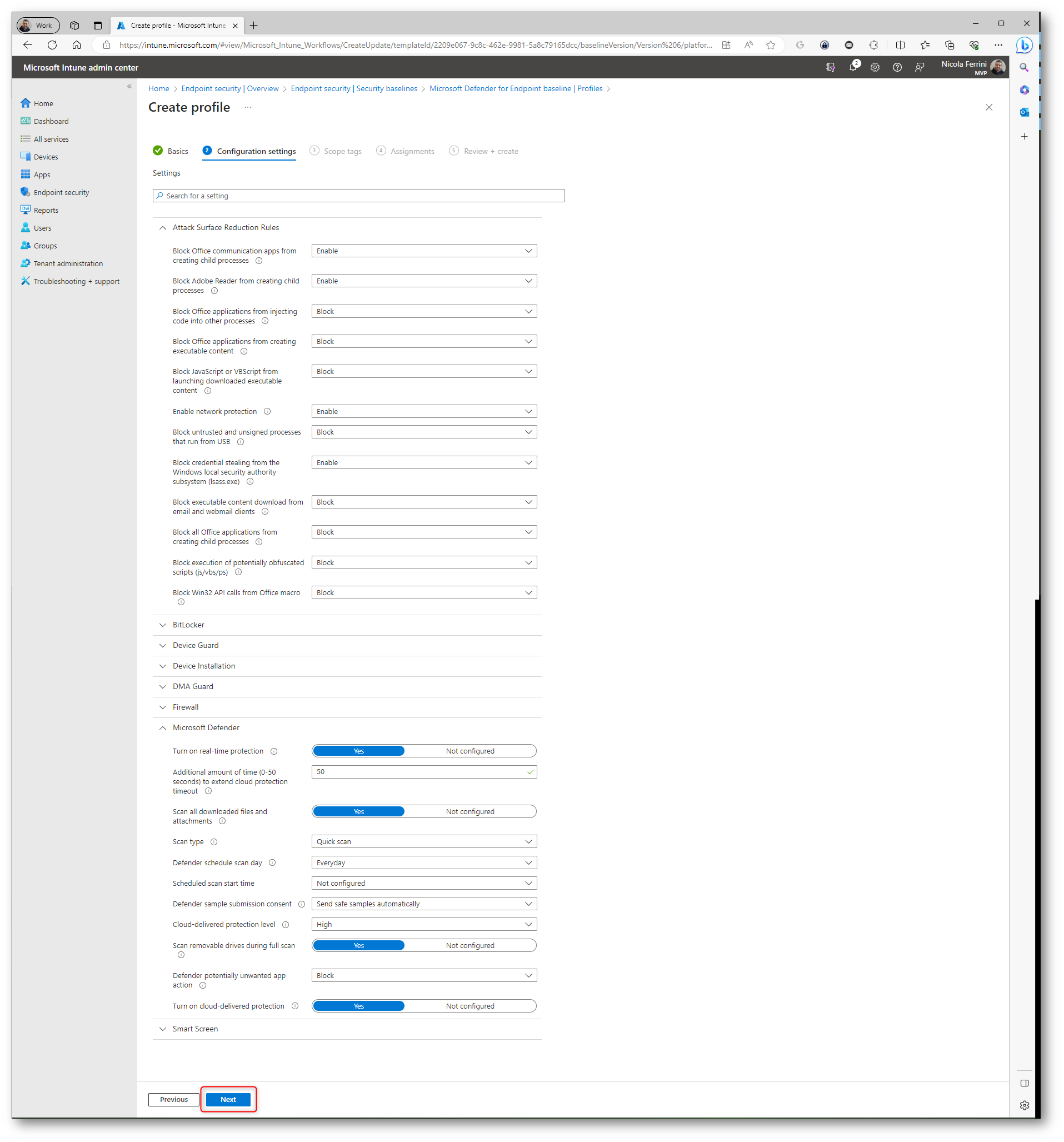1064x1142 pixels.
Task: Open Scan type dropdown
Action: pos(424,841)
